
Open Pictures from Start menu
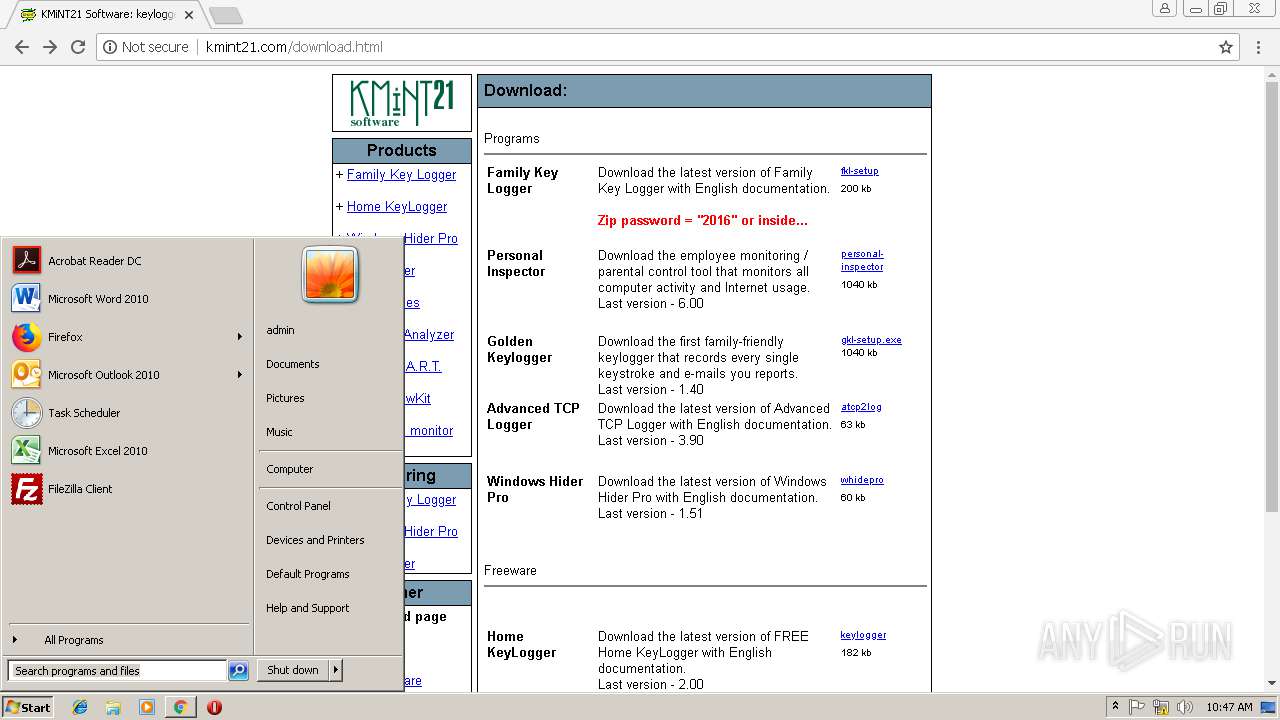click(x=285, y=398)
